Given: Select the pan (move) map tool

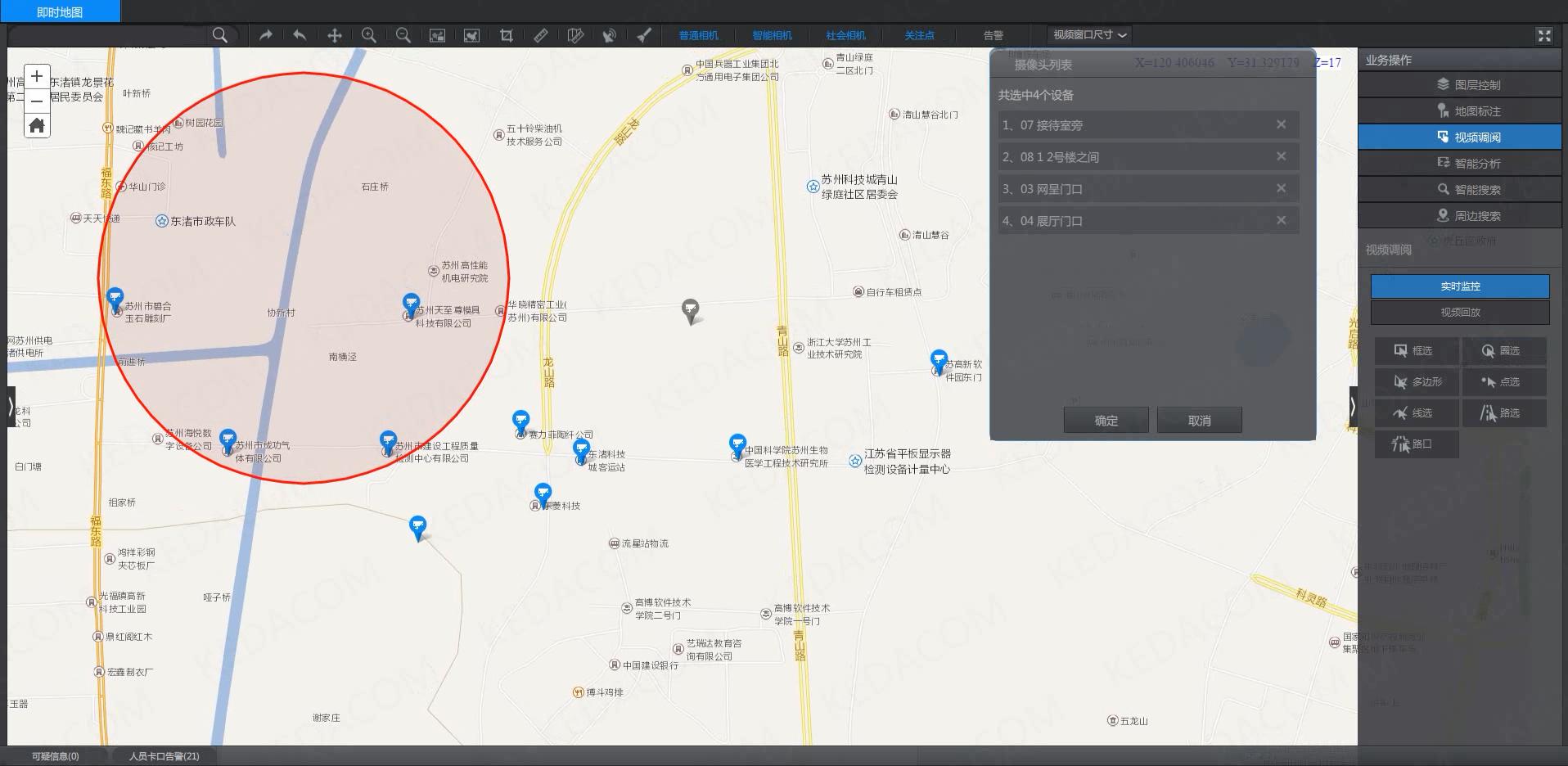Looking at the screenshot, I should click(335, 35).
